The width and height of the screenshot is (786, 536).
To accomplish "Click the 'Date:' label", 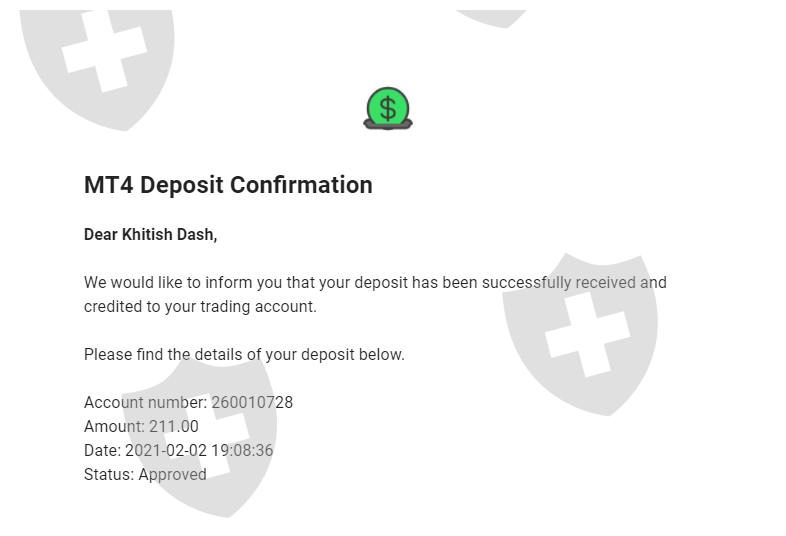I will point(102,451).
